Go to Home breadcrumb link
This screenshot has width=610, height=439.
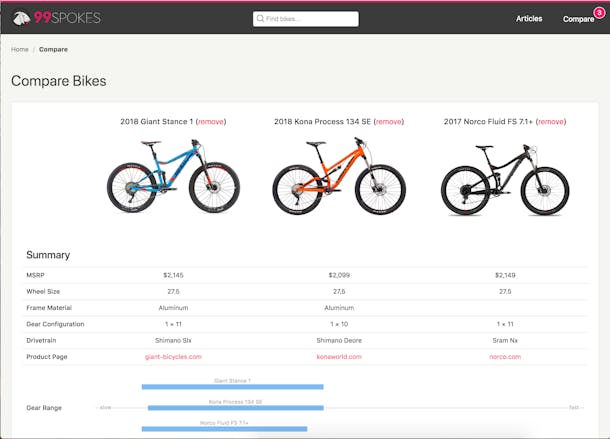tap(20, 49)
